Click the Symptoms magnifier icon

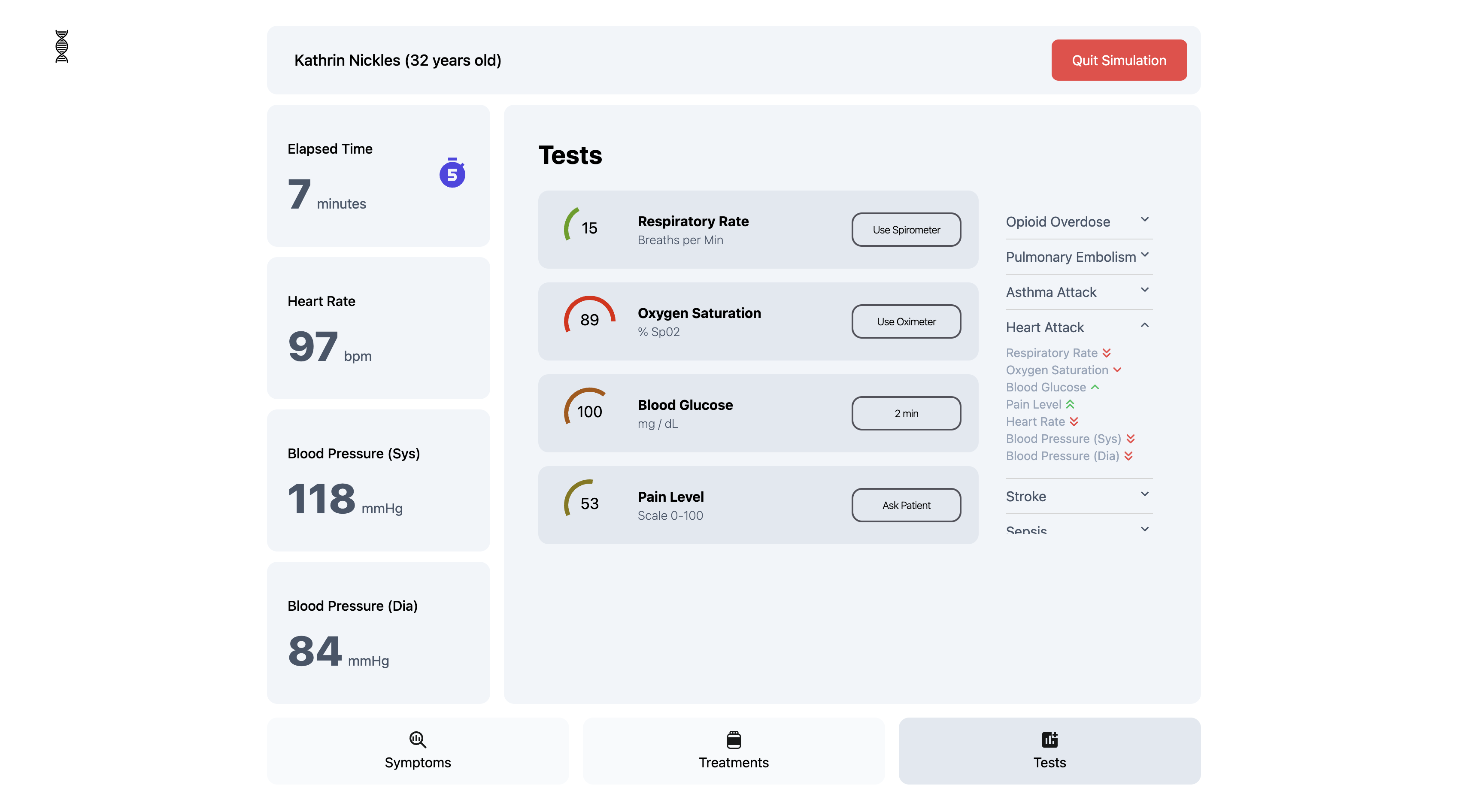tap(417, 739)
